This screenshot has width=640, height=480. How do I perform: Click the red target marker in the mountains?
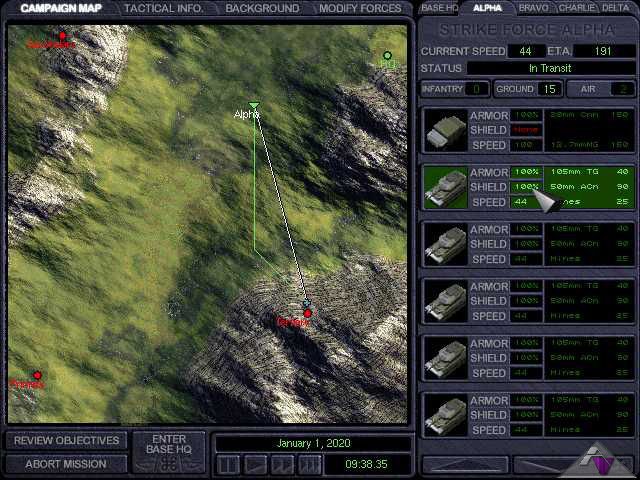coord(308,313)
